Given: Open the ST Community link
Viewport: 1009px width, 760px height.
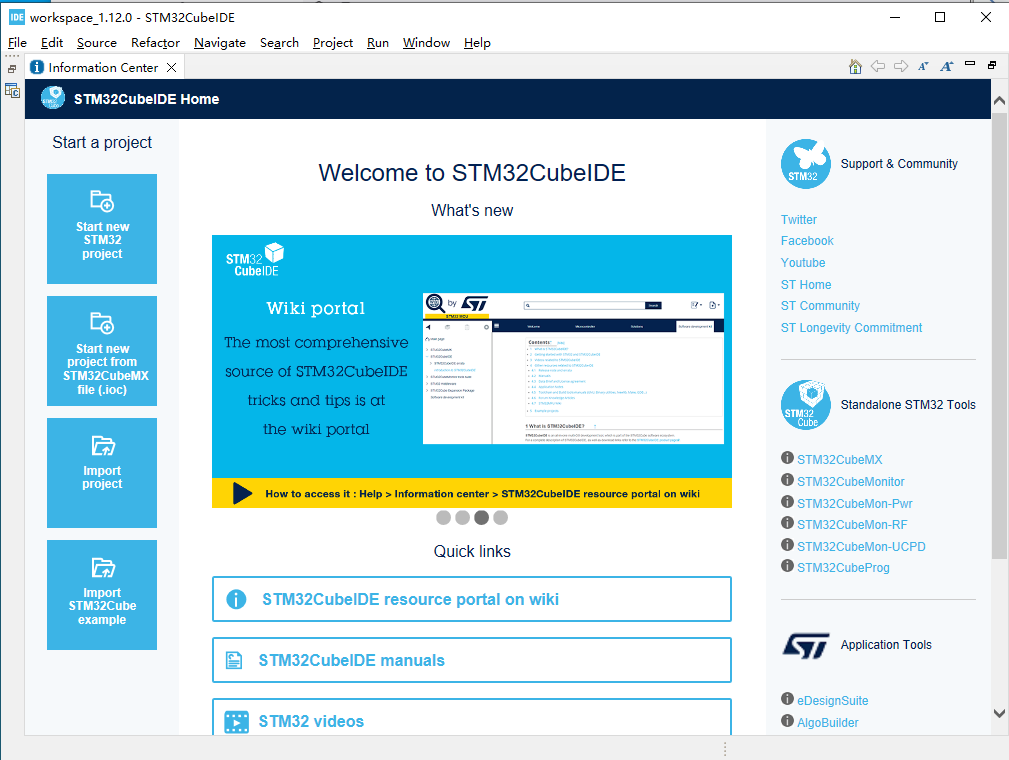Looking at the screenshot, I should (x=820, y=305).
